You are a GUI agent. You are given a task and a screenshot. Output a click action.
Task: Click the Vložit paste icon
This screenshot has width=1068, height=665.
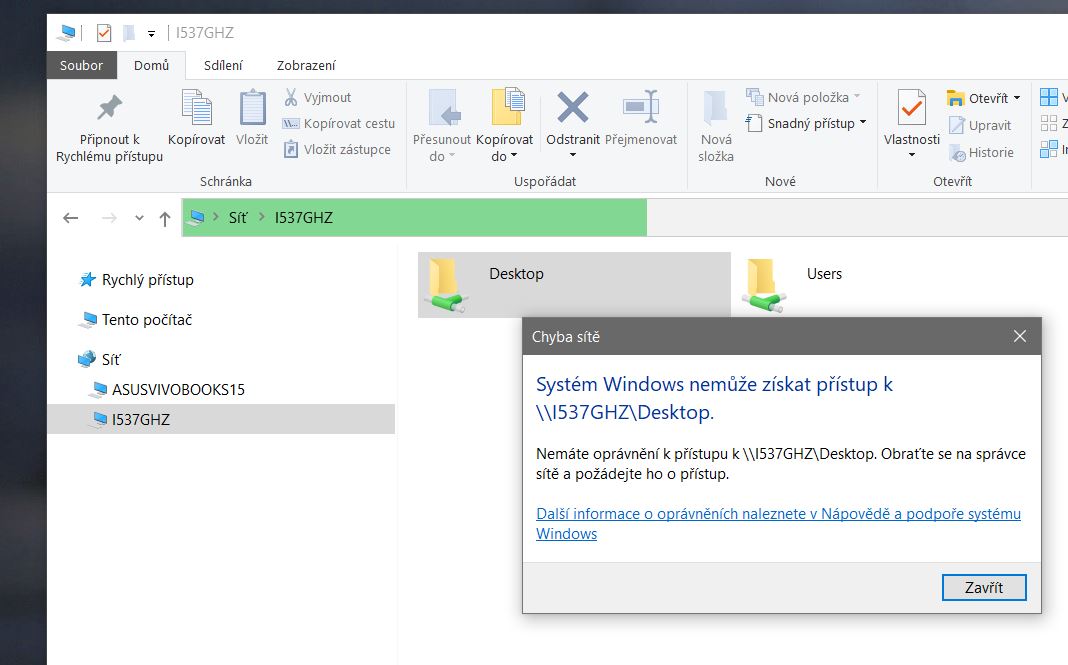[252, 108]
